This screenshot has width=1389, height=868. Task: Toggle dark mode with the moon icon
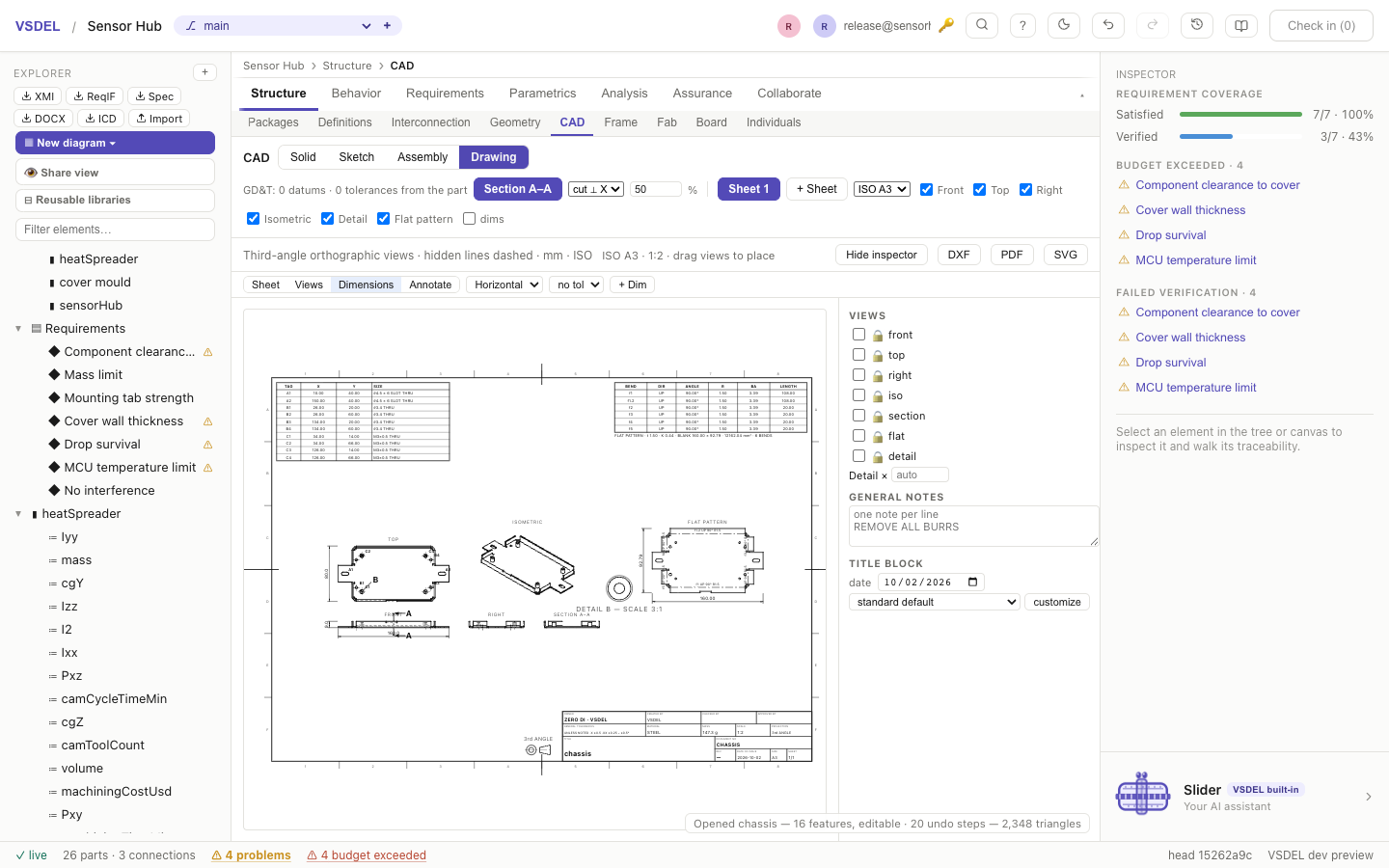point(1064,25)
